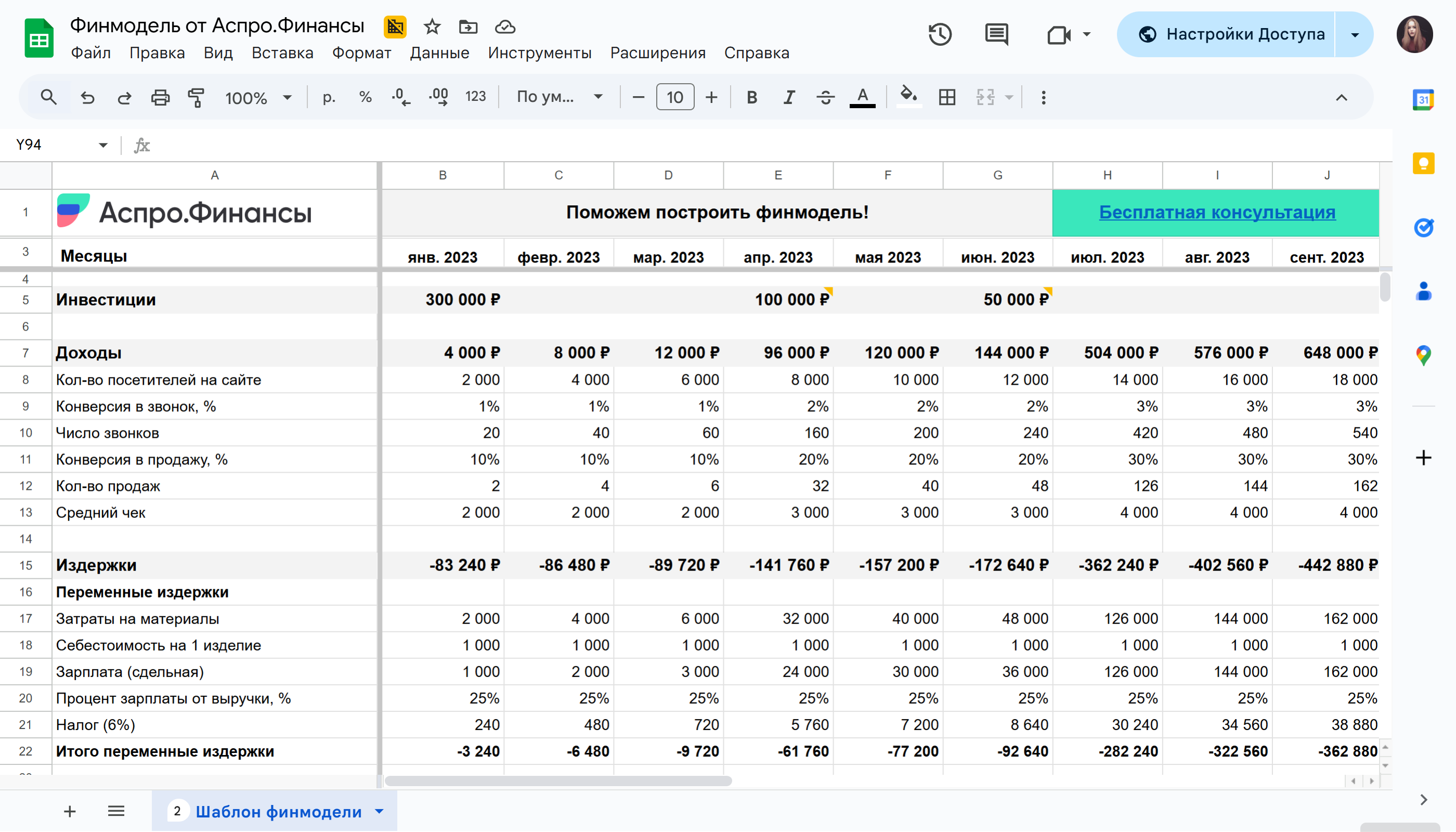This screenshot has width=1456, height=832.
Task: Star the document with star icon
Action: [x=432, y=27]
